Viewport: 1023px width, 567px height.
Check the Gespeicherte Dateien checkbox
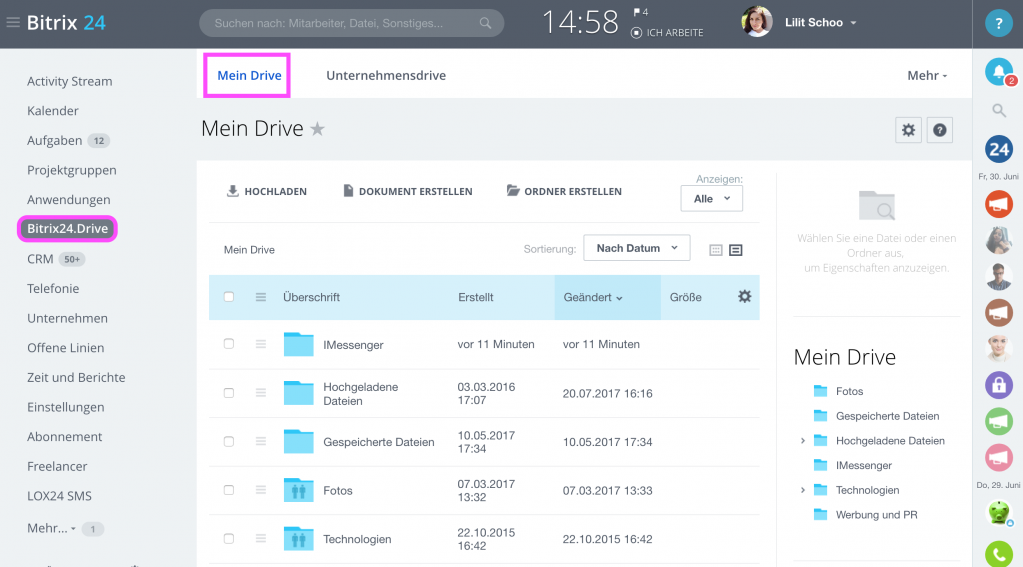(x=228, y=442)
